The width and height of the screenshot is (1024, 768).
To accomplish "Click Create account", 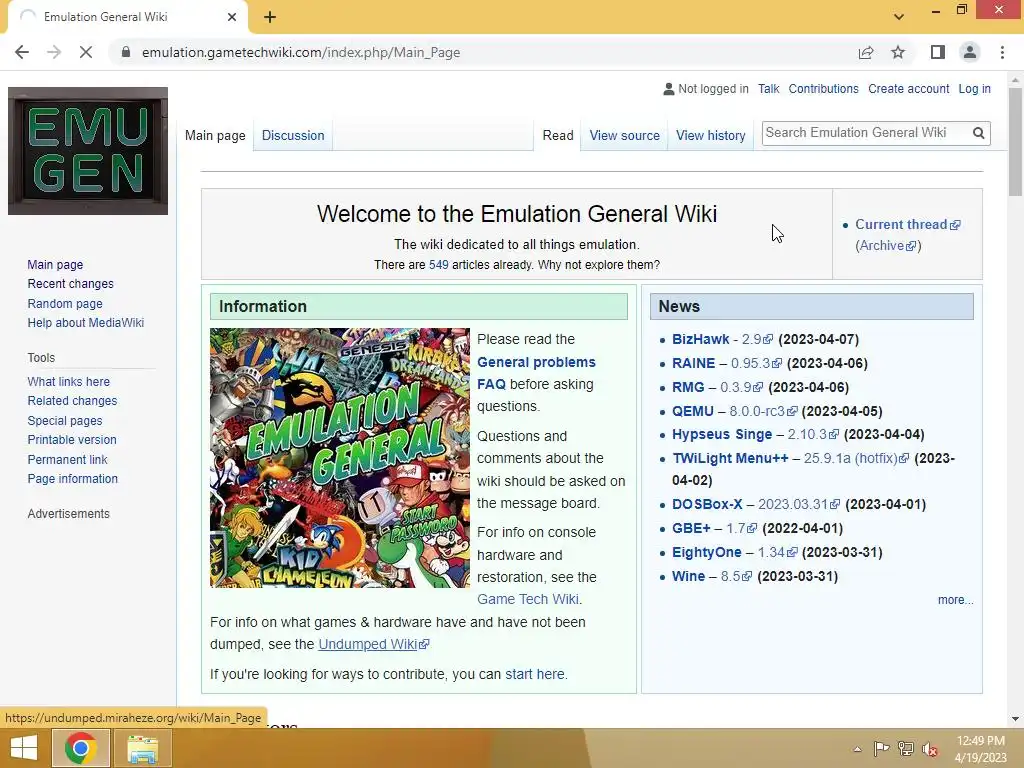I will (x=908, y=89).
